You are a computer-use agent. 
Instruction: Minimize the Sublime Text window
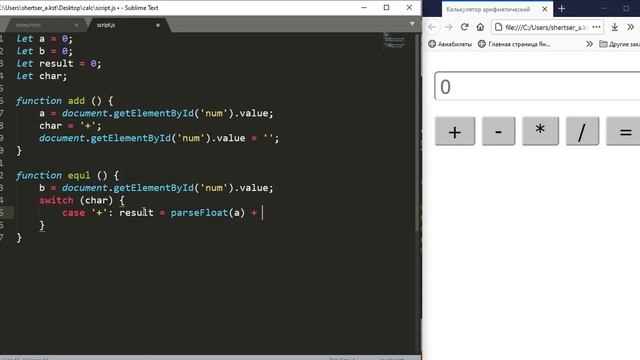click(x=364, y=7)
